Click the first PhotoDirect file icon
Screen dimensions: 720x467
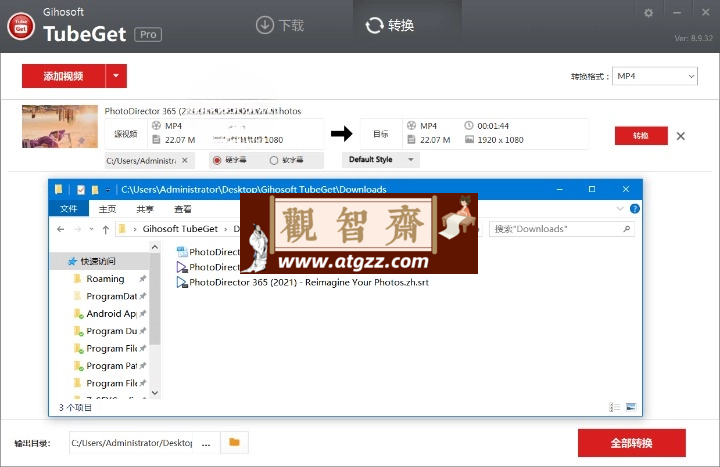pos(182,252)
